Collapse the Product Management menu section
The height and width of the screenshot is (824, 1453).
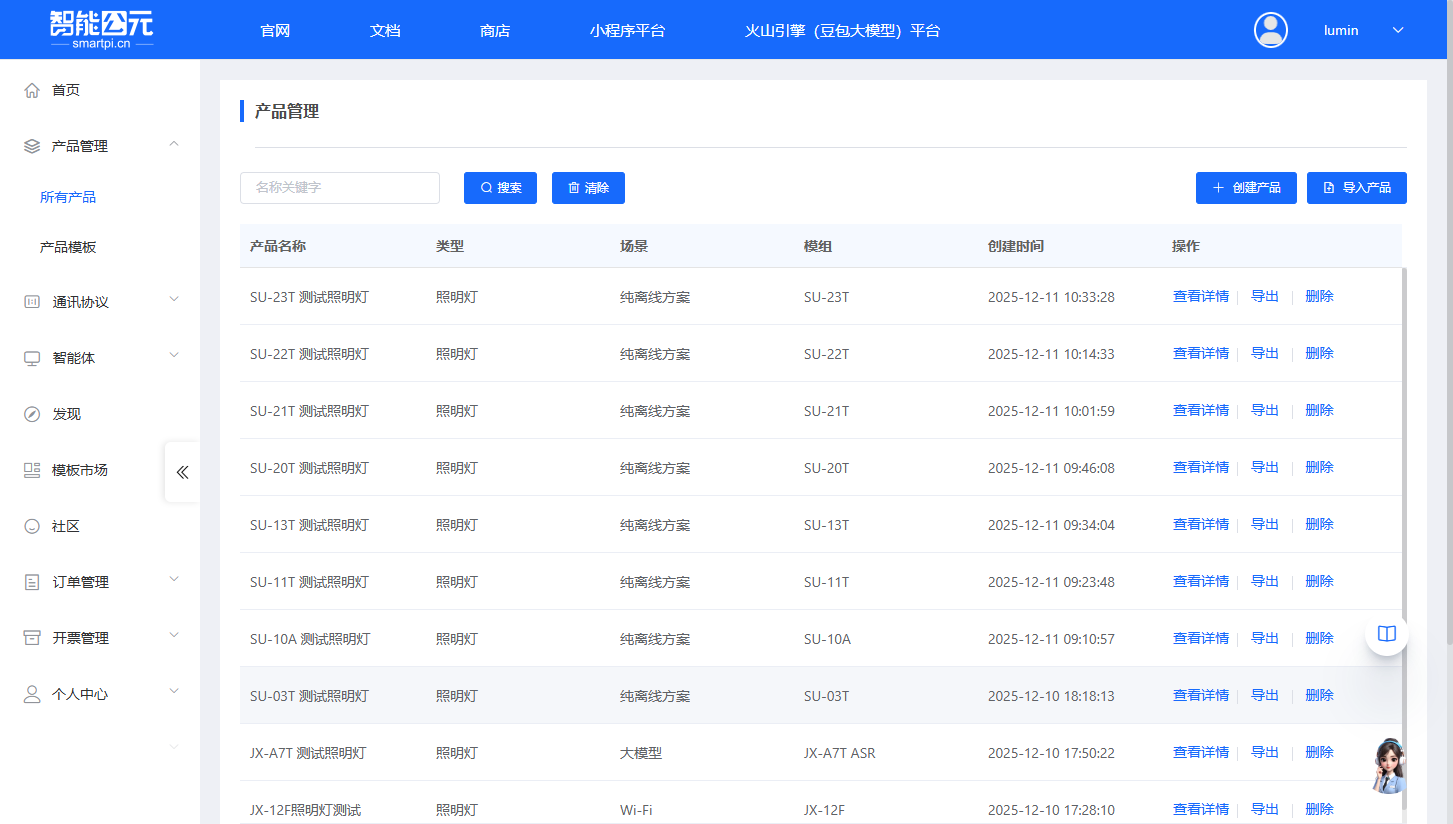click(174, 145)
